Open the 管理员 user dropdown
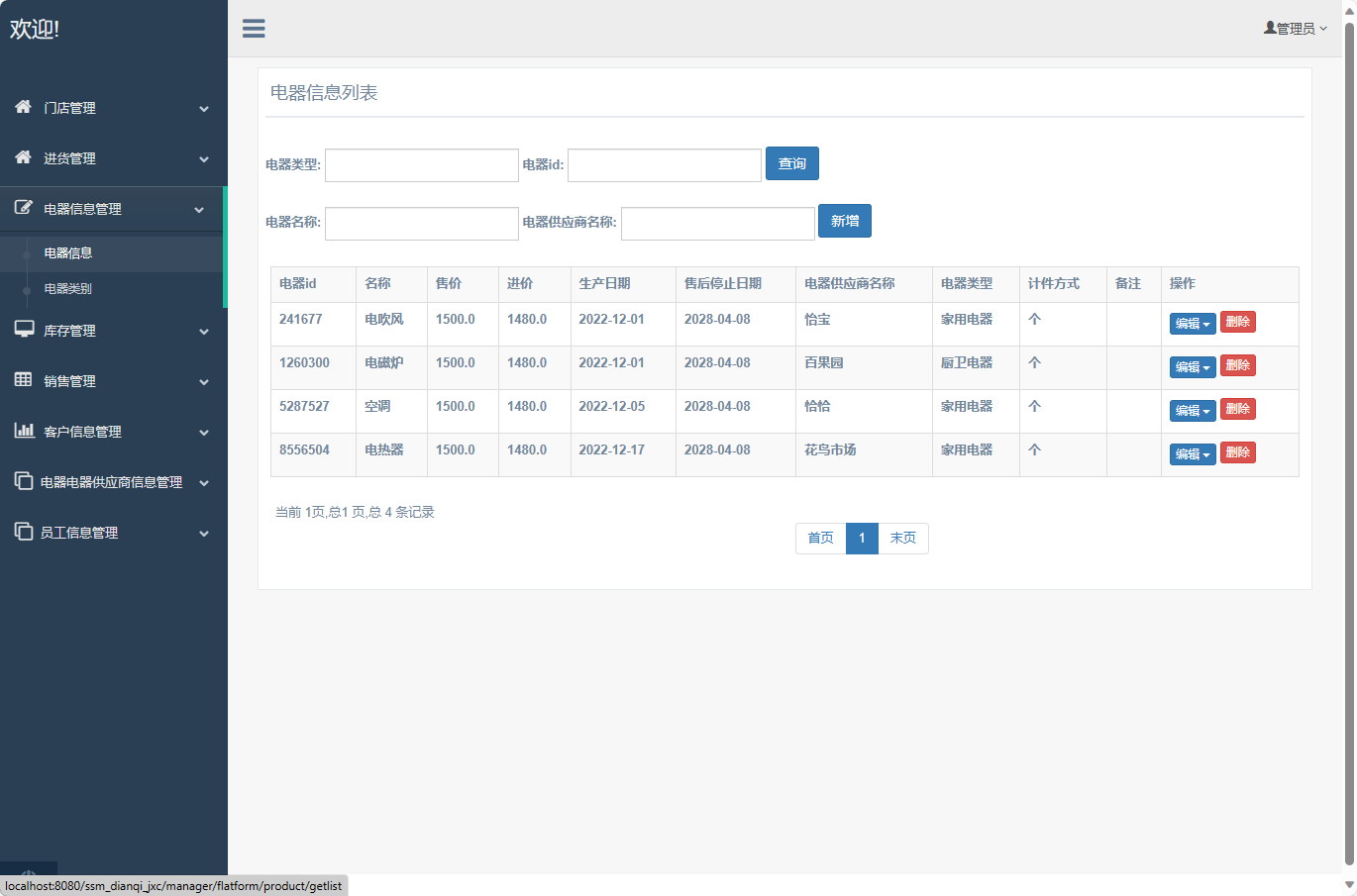Image resolution: width=1357 pixels, height=896 pixels. (1295, 29)
